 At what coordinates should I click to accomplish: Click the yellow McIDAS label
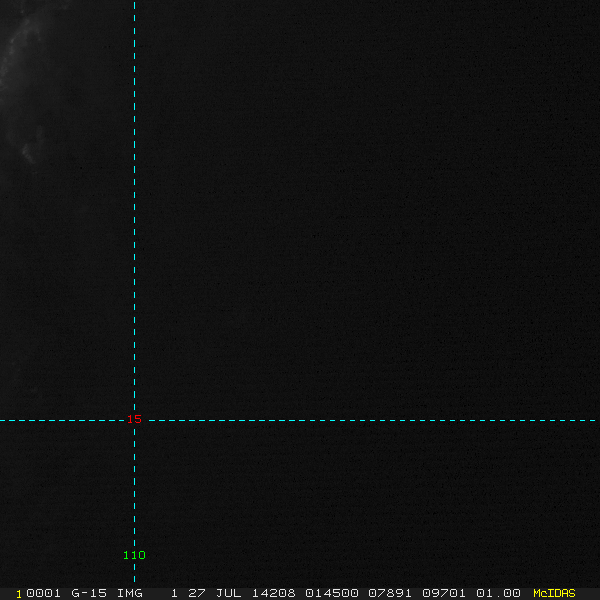tap(554, 593)
